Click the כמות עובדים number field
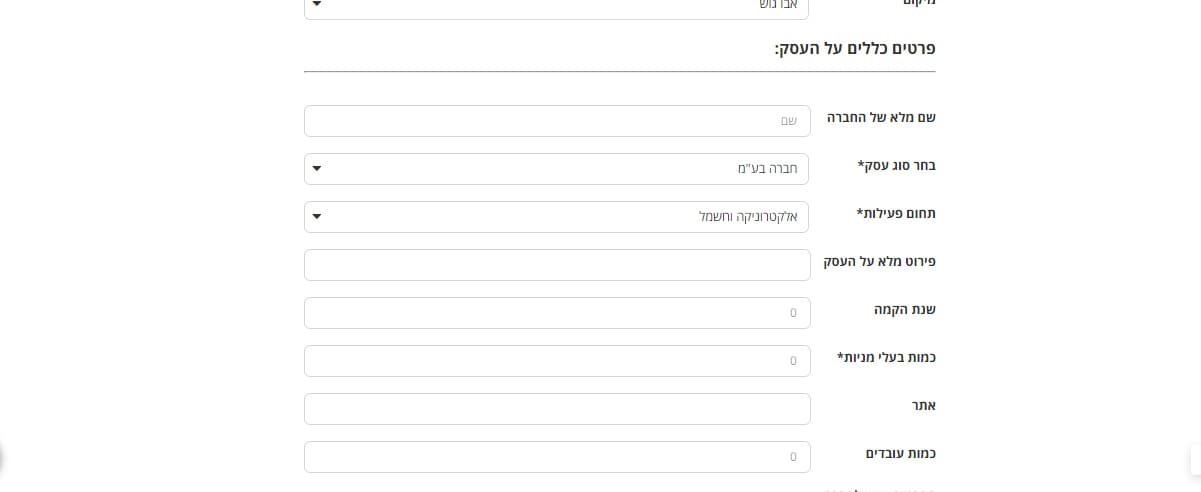This screenshot has height=492, width=1201. click(x=557, y=457)
